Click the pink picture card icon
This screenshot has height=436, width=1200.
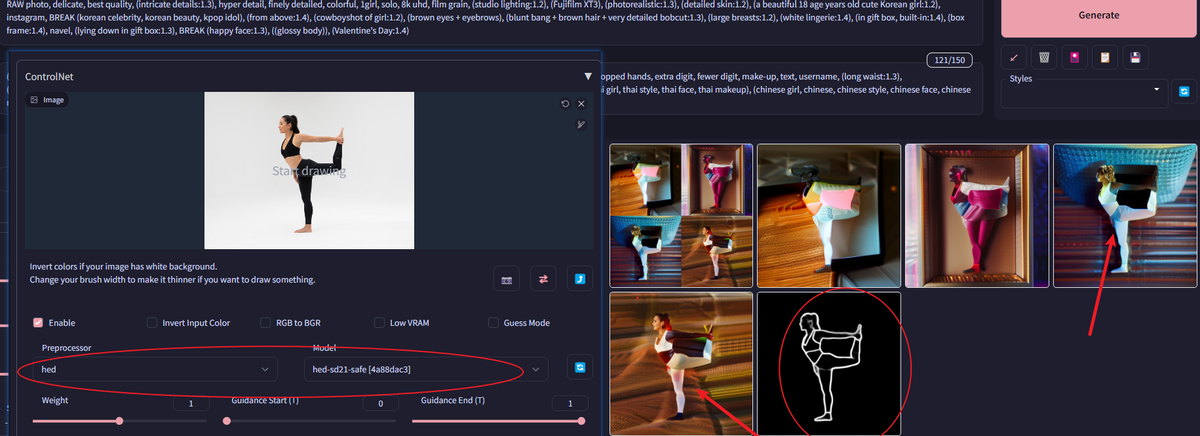coord(1074,58)
